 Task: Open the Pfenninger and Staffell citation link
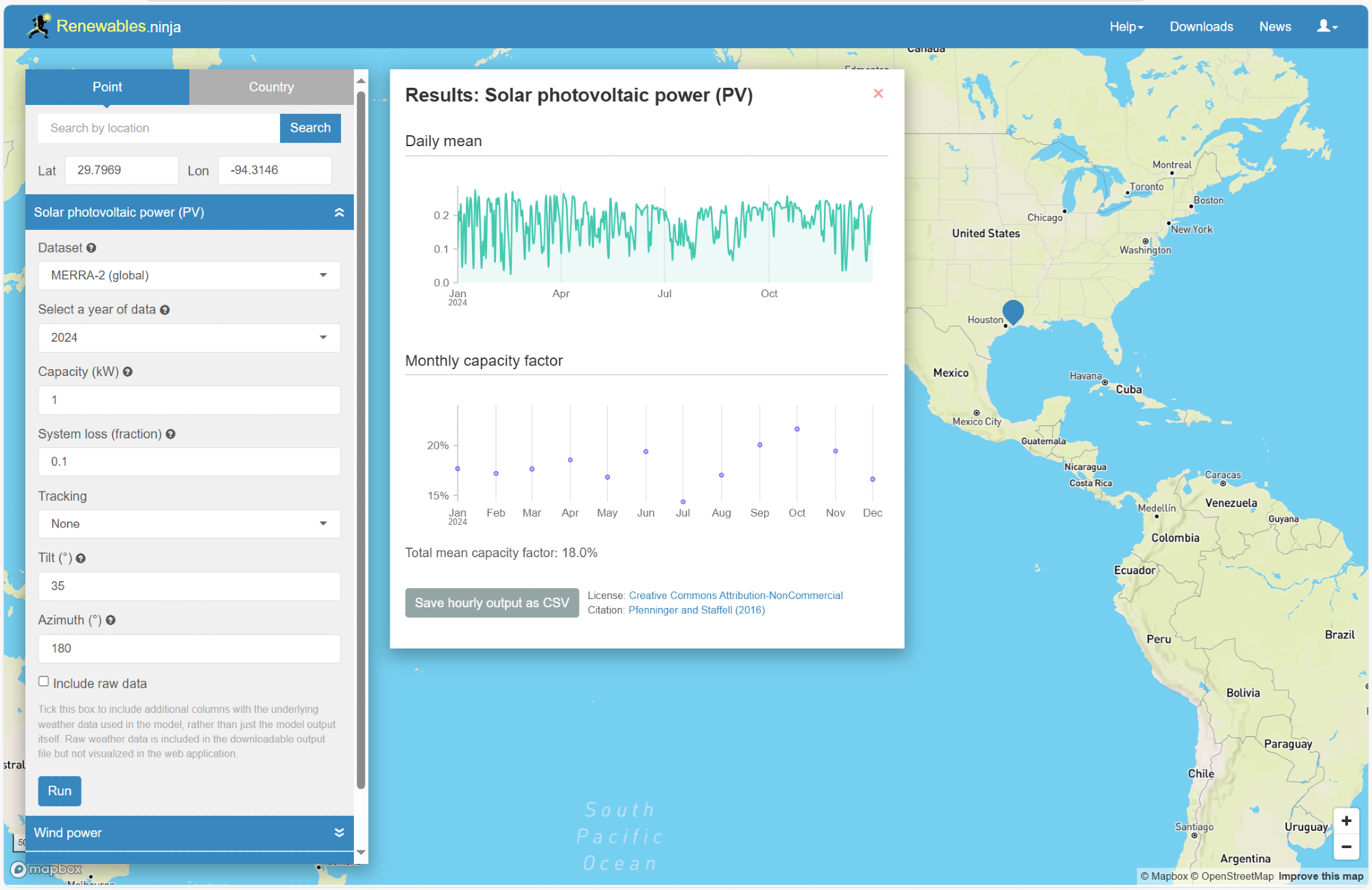pyautogui.click(x=696, y=610)
